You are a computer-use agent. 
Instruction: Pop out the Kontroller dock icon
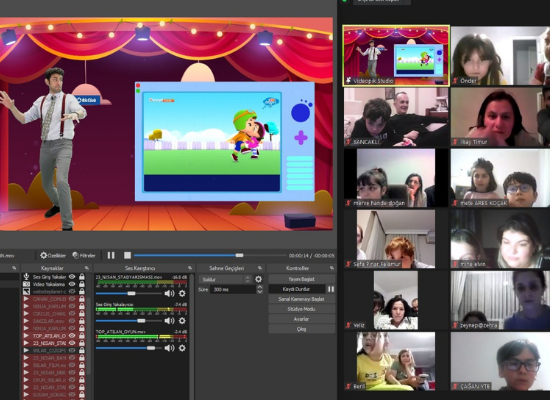pyautogui.click(x=331, y=268)
